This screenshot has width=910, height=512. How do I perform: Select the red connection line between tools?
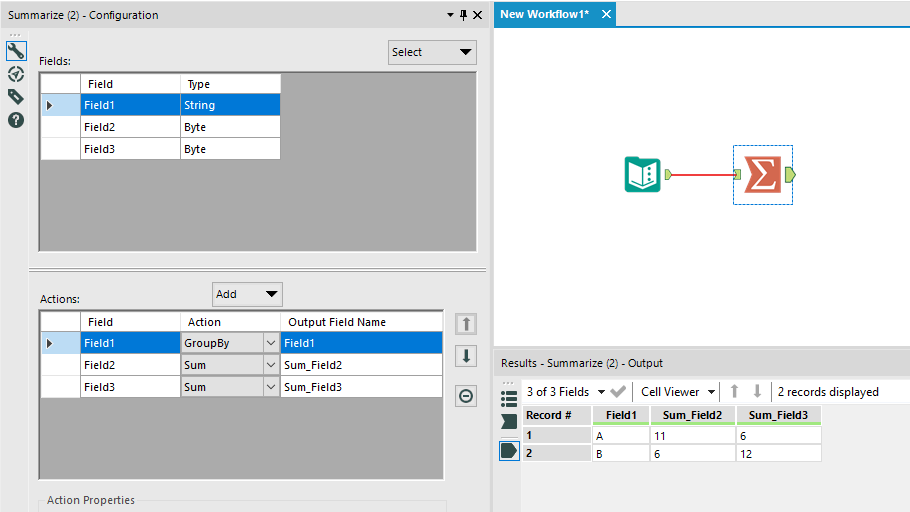pos(702,174)
